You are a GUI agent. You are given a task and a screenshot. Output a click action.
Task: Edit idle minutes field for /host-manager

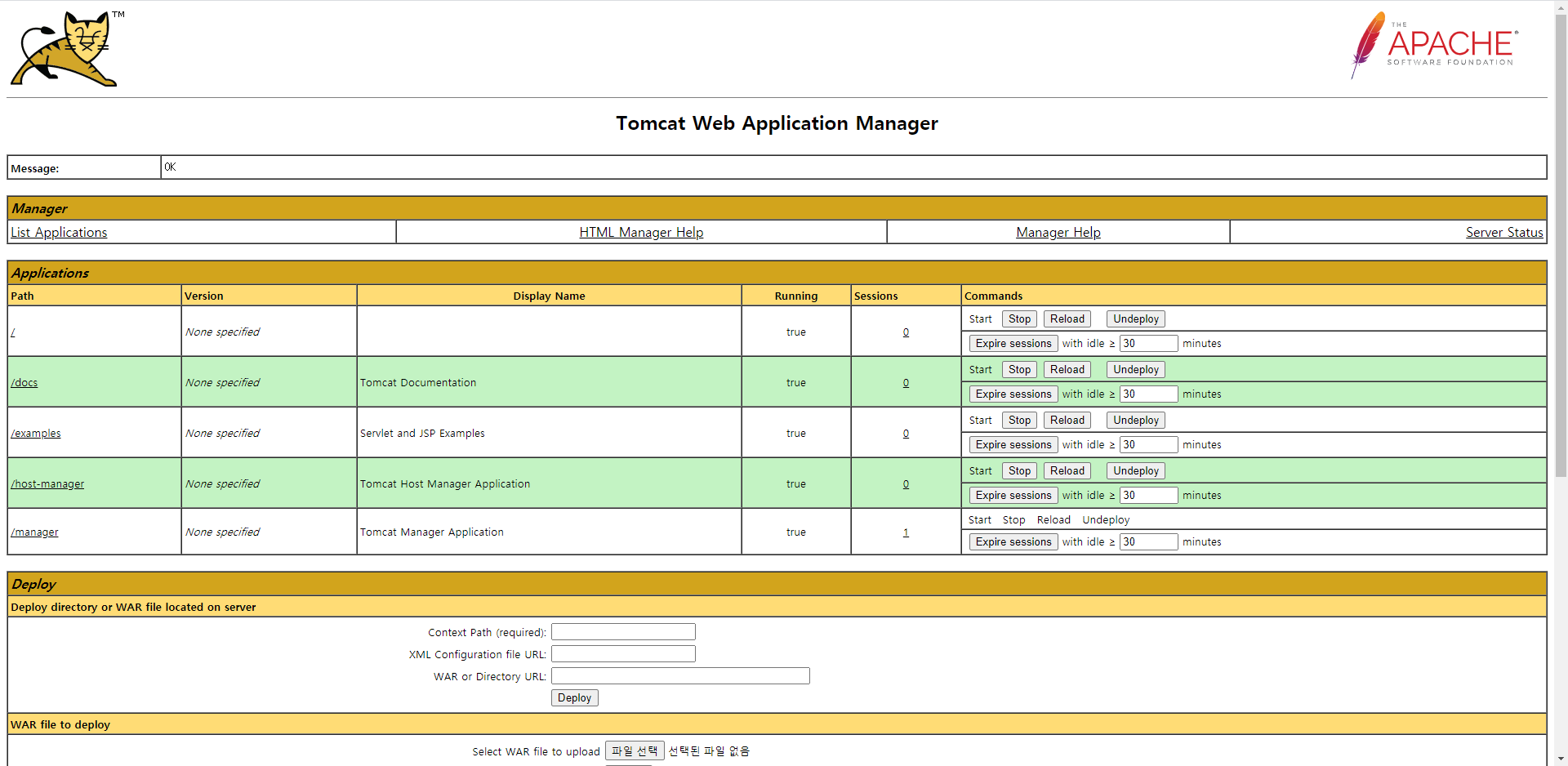point(1148,496)
